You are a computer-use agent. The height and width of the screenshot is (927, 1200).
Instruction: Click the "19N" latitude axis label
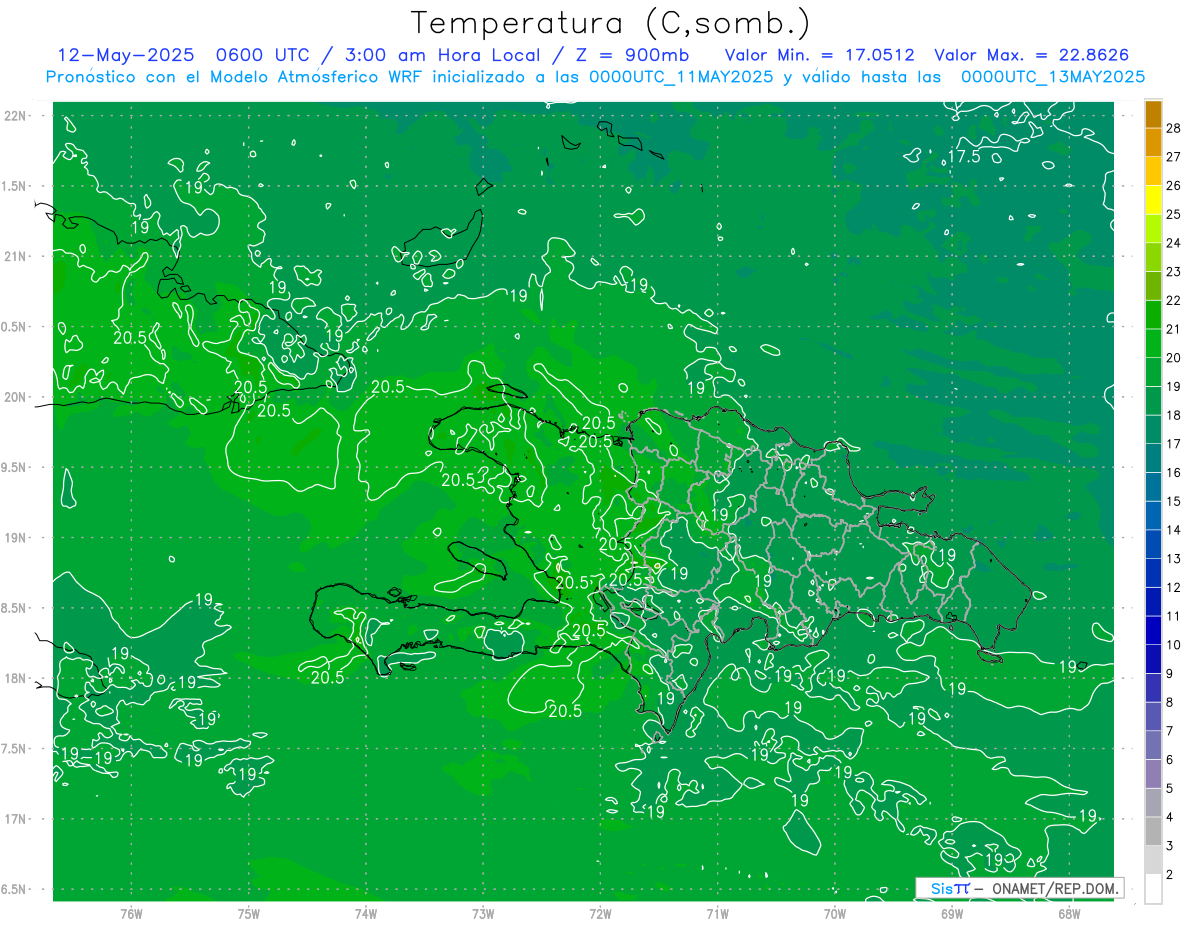pos(14,538)
